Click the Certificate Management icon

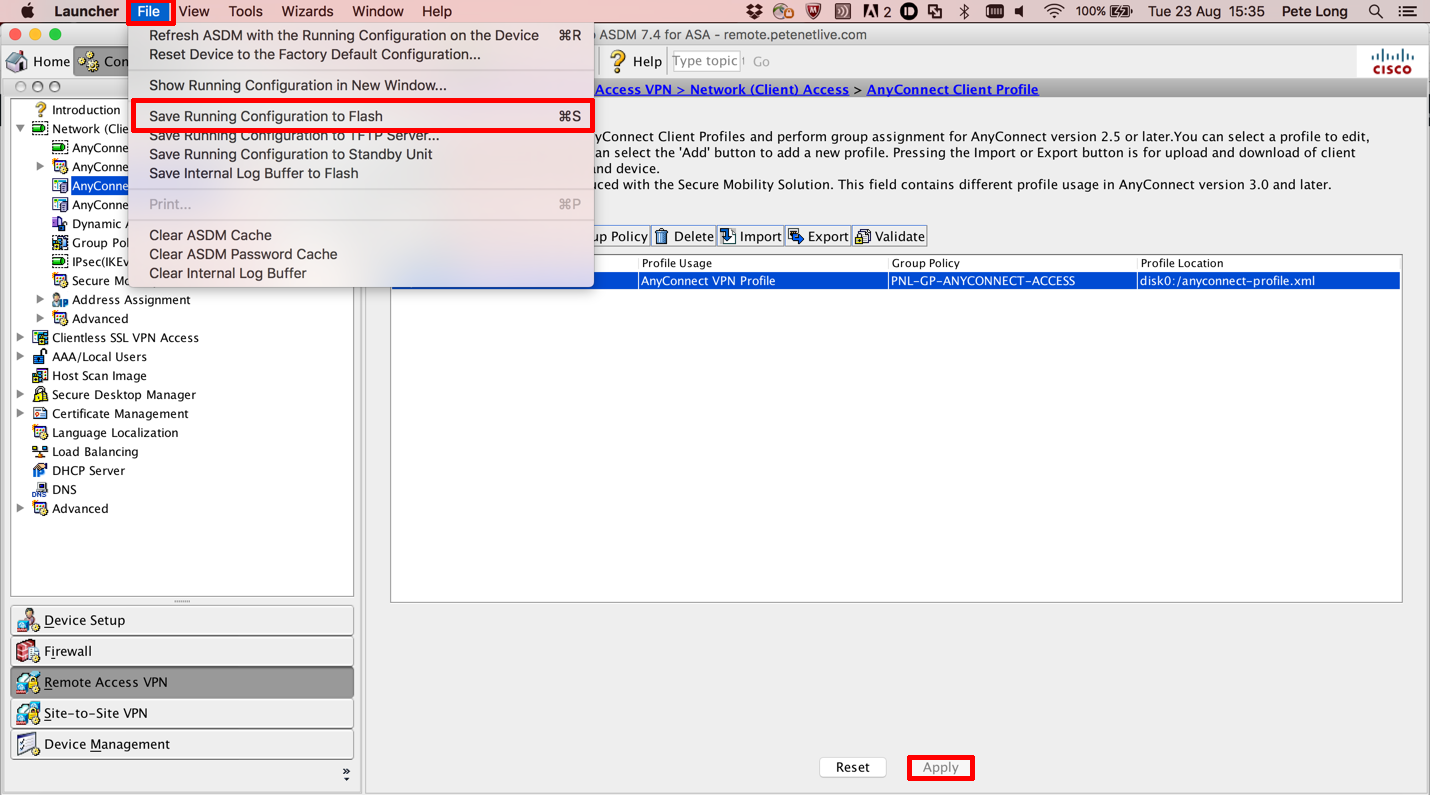40,414
